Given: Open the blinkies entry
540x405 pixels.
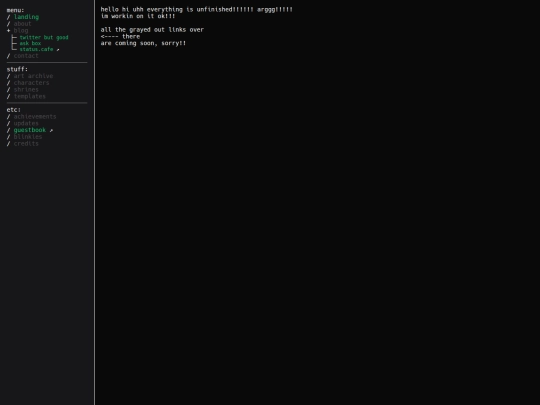Looking at the screenshot, I should click(x=28, y=137).
